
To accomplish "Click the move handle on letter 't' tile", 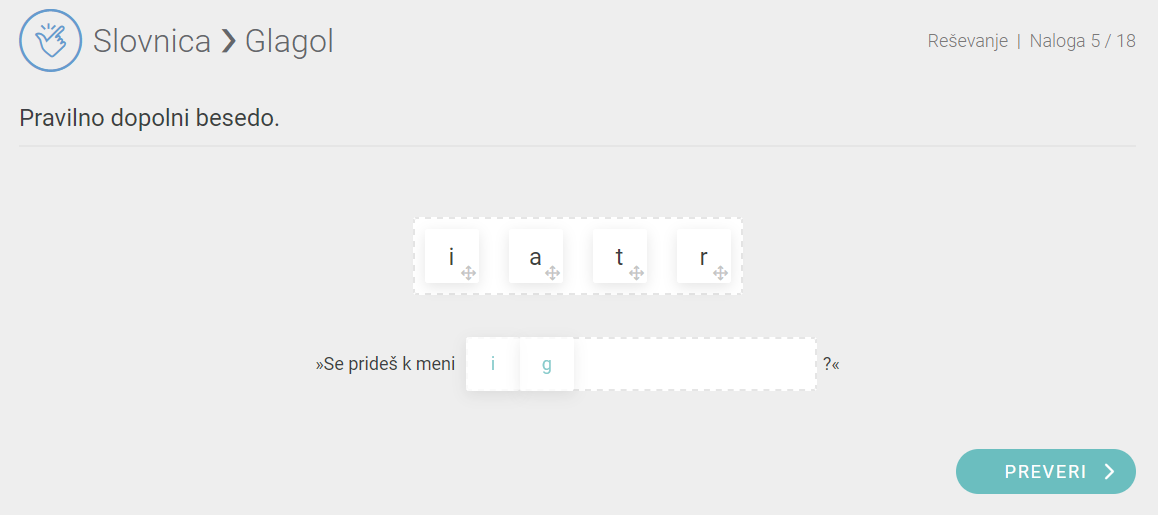I will [x=636, y=273].
